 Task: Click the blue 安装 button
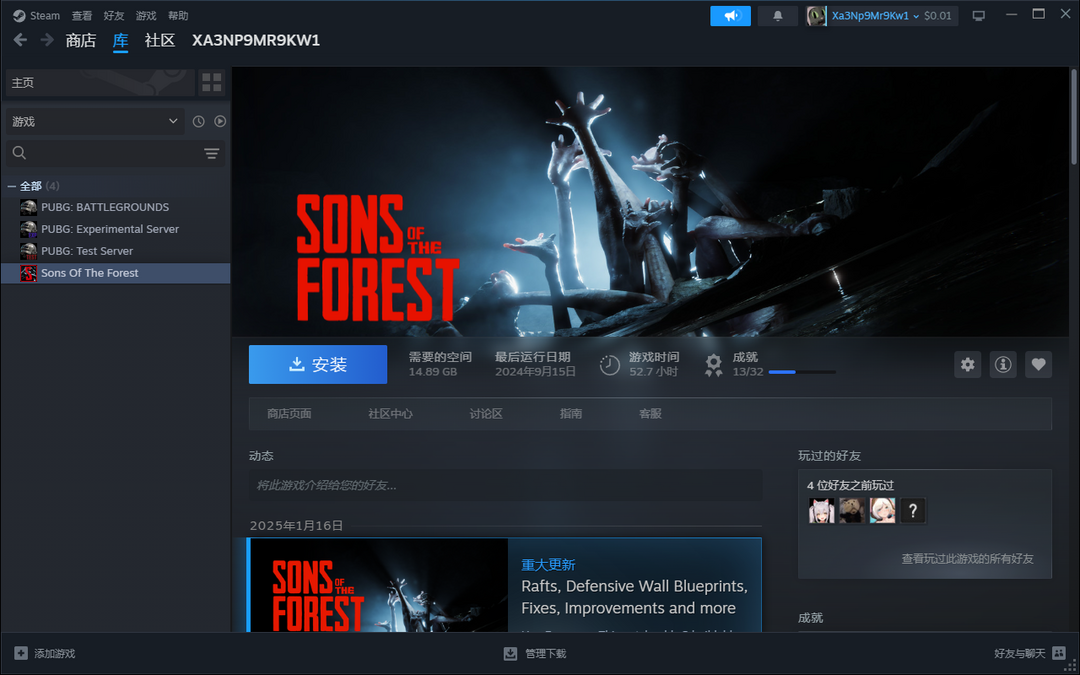pyautogui.click(x=317, y=365)
